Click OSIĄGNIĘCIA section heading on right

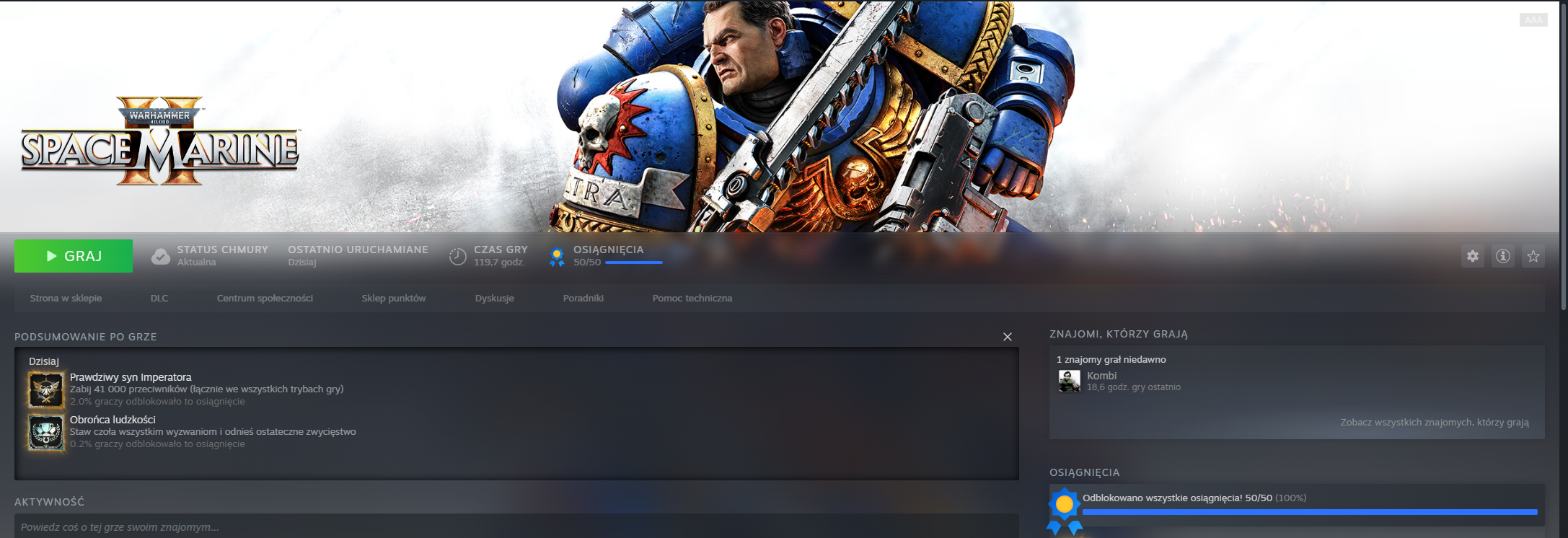tap(1085, 472)
